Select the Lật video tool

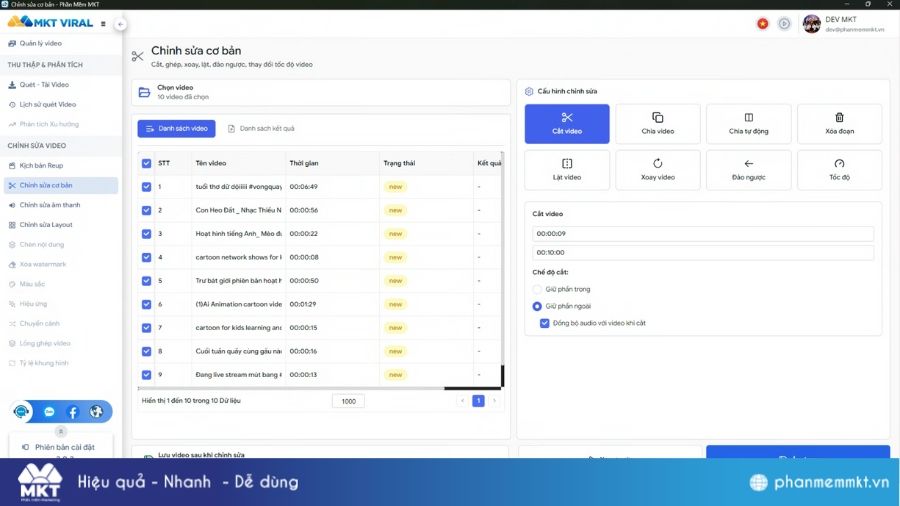tap(567, 170)
